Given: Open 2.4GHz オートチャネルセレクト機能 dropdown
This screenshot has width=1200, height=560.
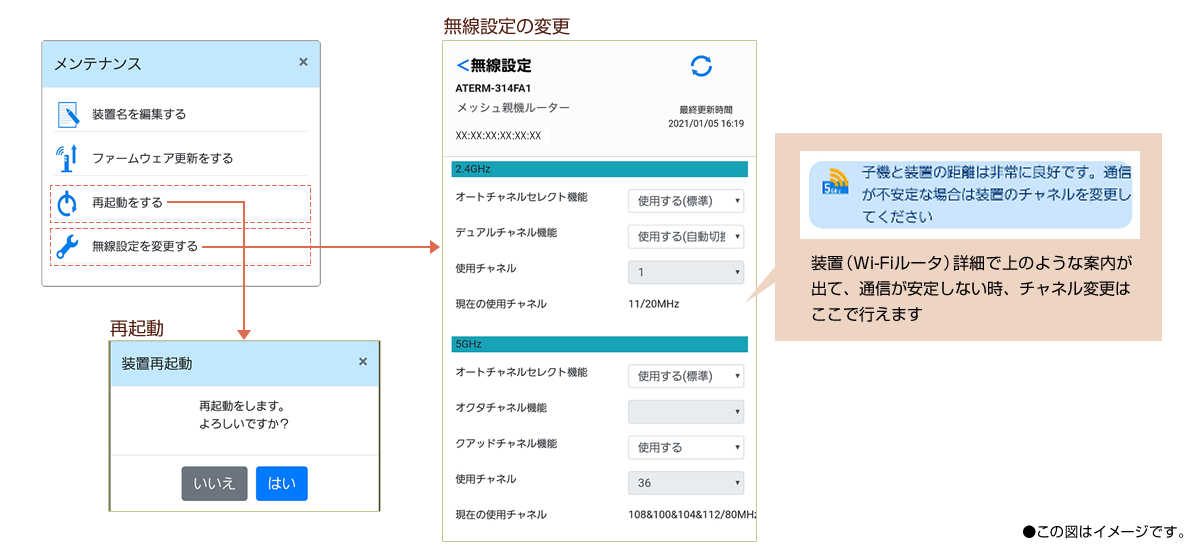Looking at the screenshot, I should pyautogui.click(x=686, y=201).
